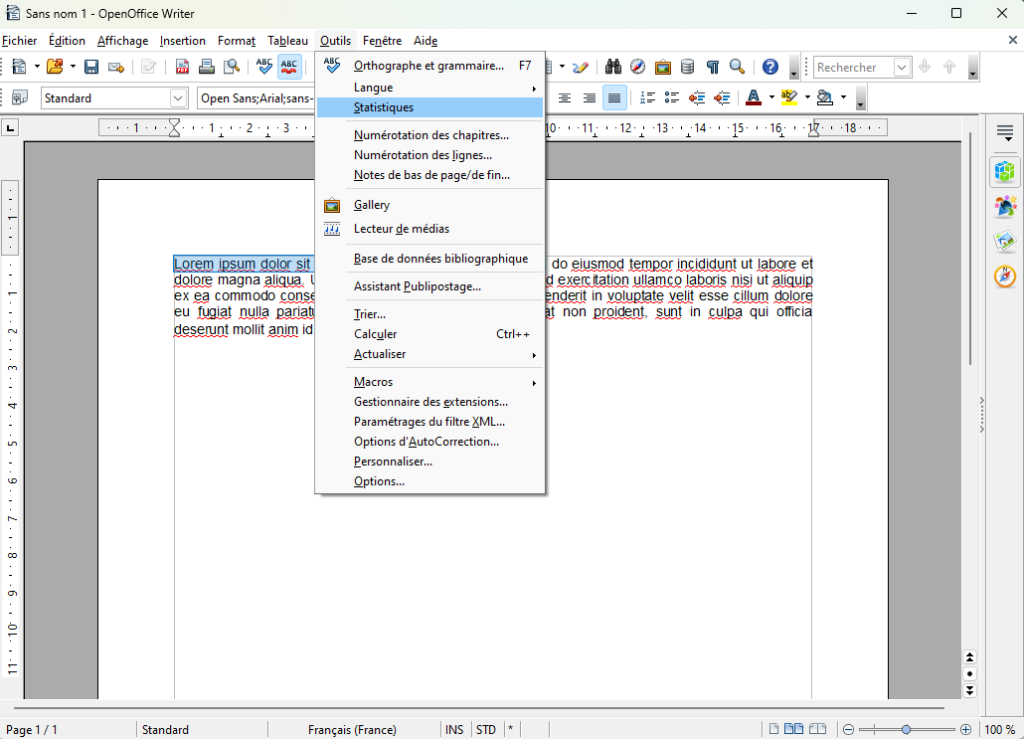This screenshot has height=739, width=1024.
Task: Center the paragraph horizontally
Action: pos(564,98)
